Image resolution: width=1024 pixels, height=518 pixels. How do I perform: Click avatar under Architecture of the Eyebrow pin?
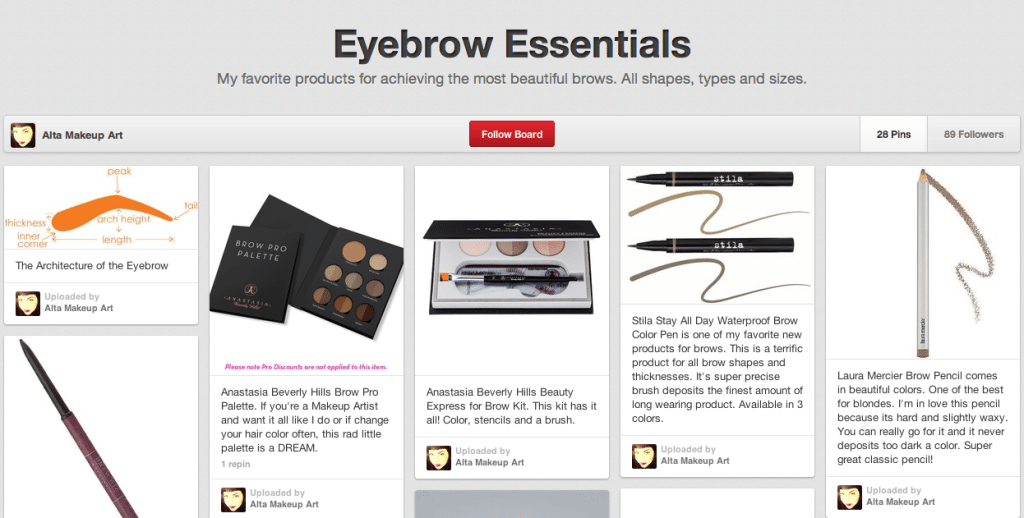28,304
